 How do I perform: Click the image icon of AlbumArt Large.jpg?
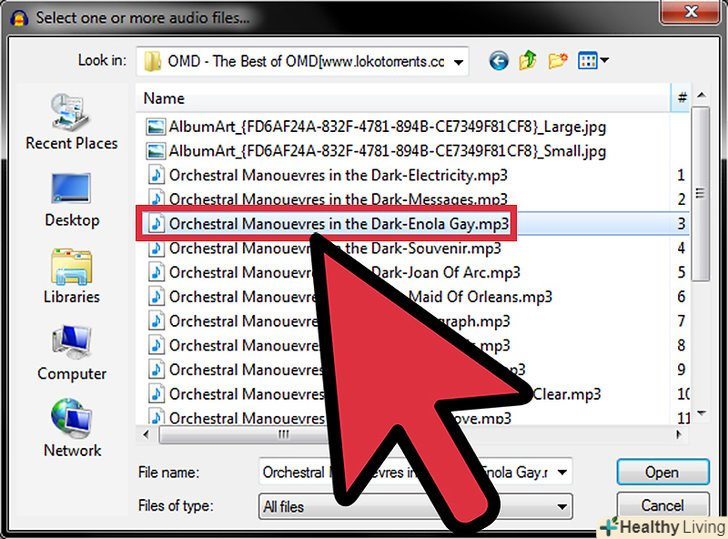click(x=156, y=127)
